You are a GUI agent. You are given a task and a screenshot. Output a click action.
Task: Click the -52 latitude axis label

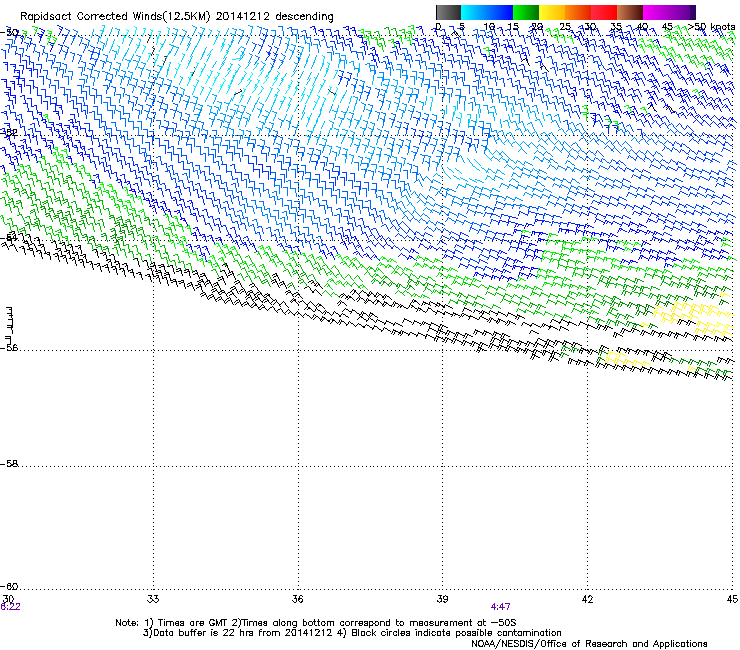click(9, 133)
